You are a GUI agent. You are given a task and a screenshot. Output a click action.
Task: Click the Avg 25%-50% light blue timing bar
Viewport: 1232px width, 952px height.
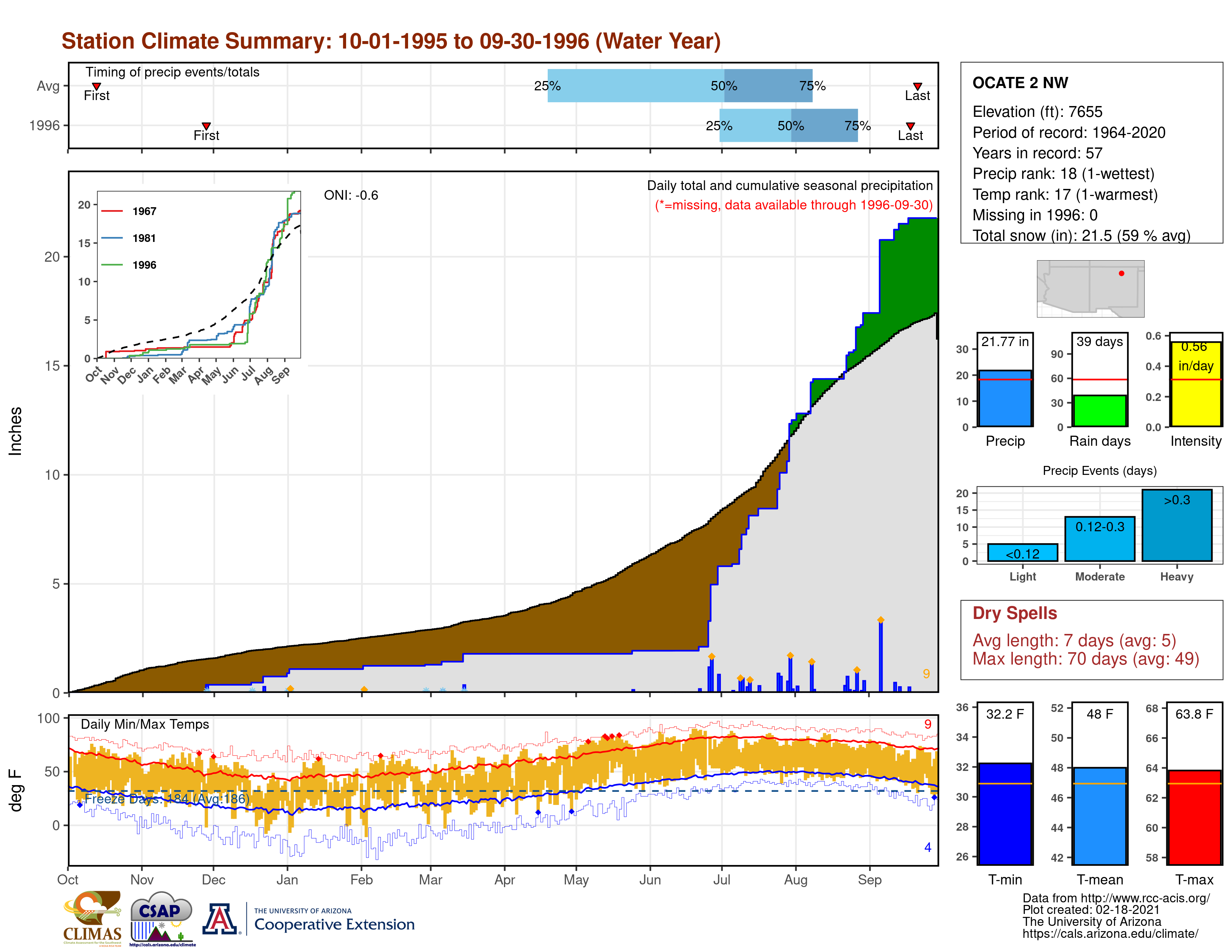coord(636,86)
